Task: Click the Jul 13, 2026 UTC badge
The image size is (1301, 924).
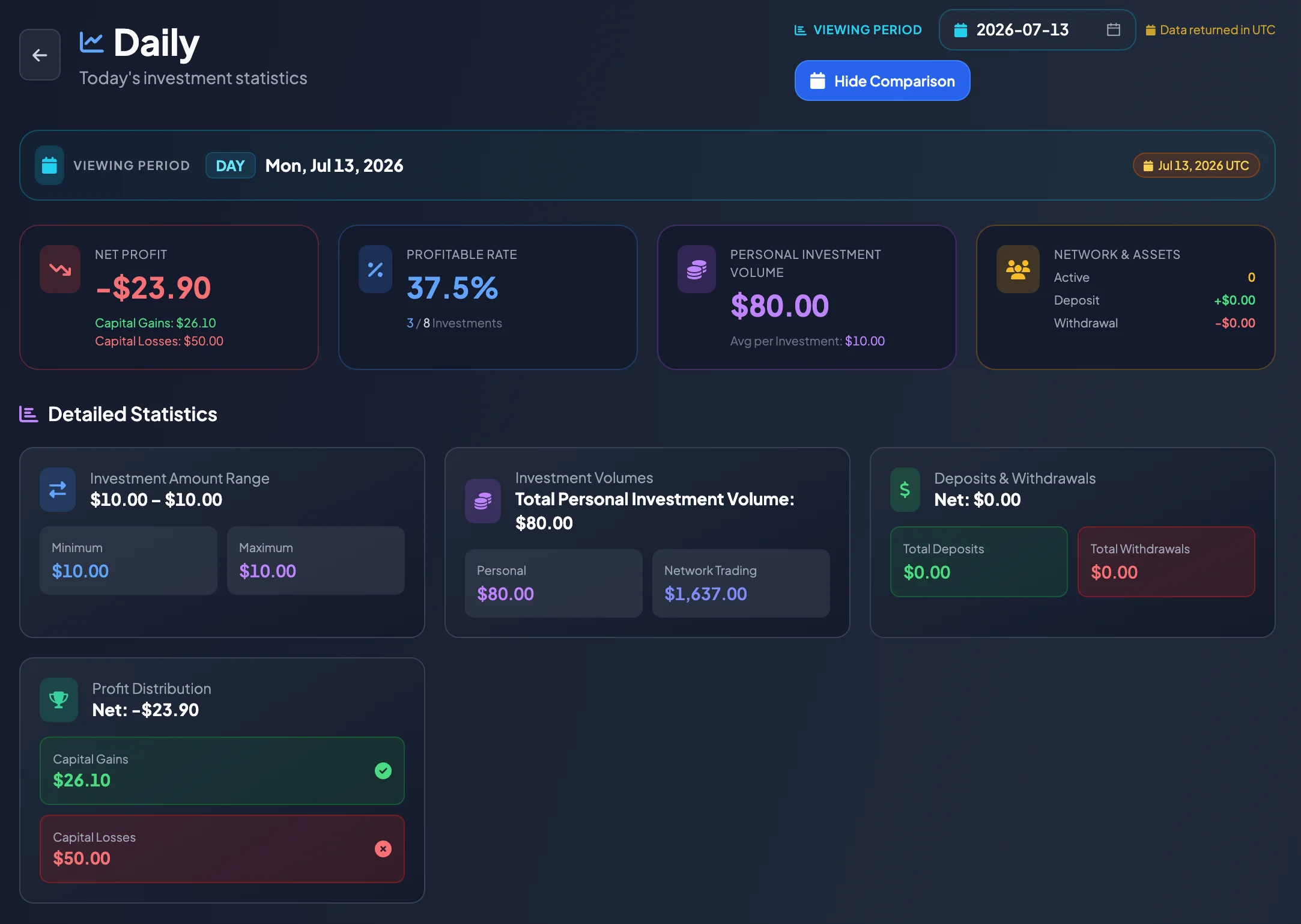Action: coord(1196,165)
